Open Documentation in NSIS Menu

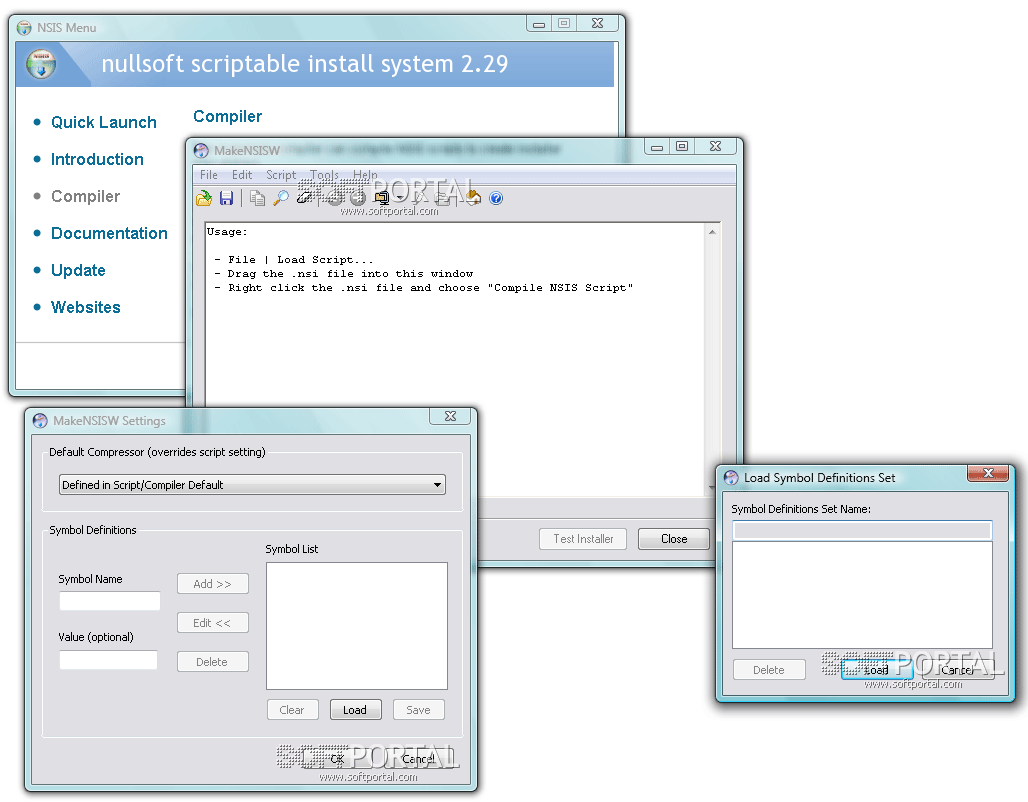109,233
